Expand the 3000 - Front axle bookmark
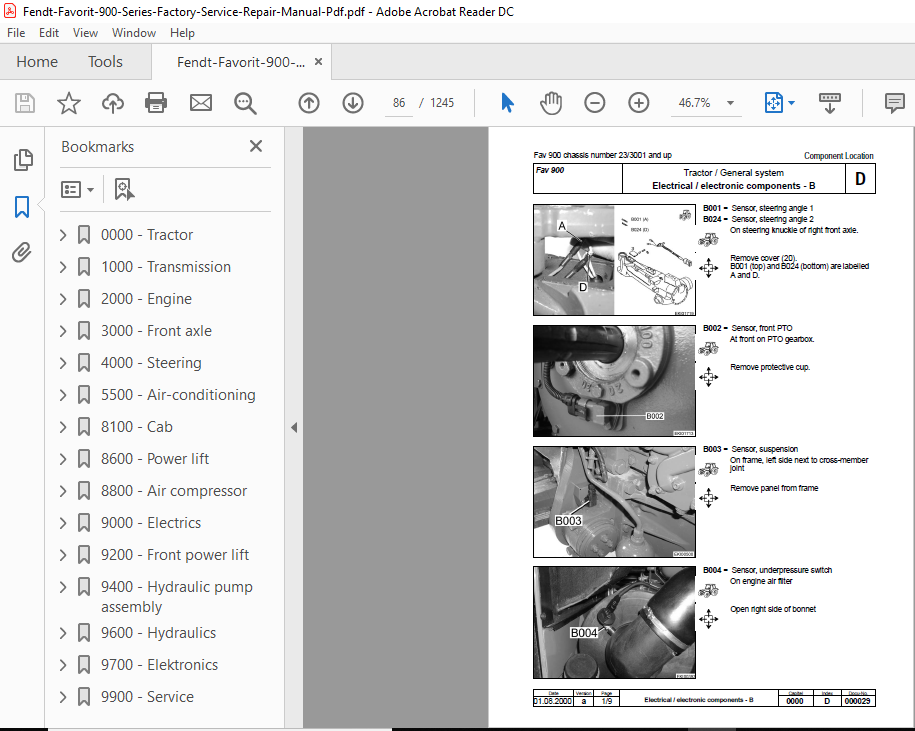The height and width of the screenshot is (731, 915). (63, 331)
